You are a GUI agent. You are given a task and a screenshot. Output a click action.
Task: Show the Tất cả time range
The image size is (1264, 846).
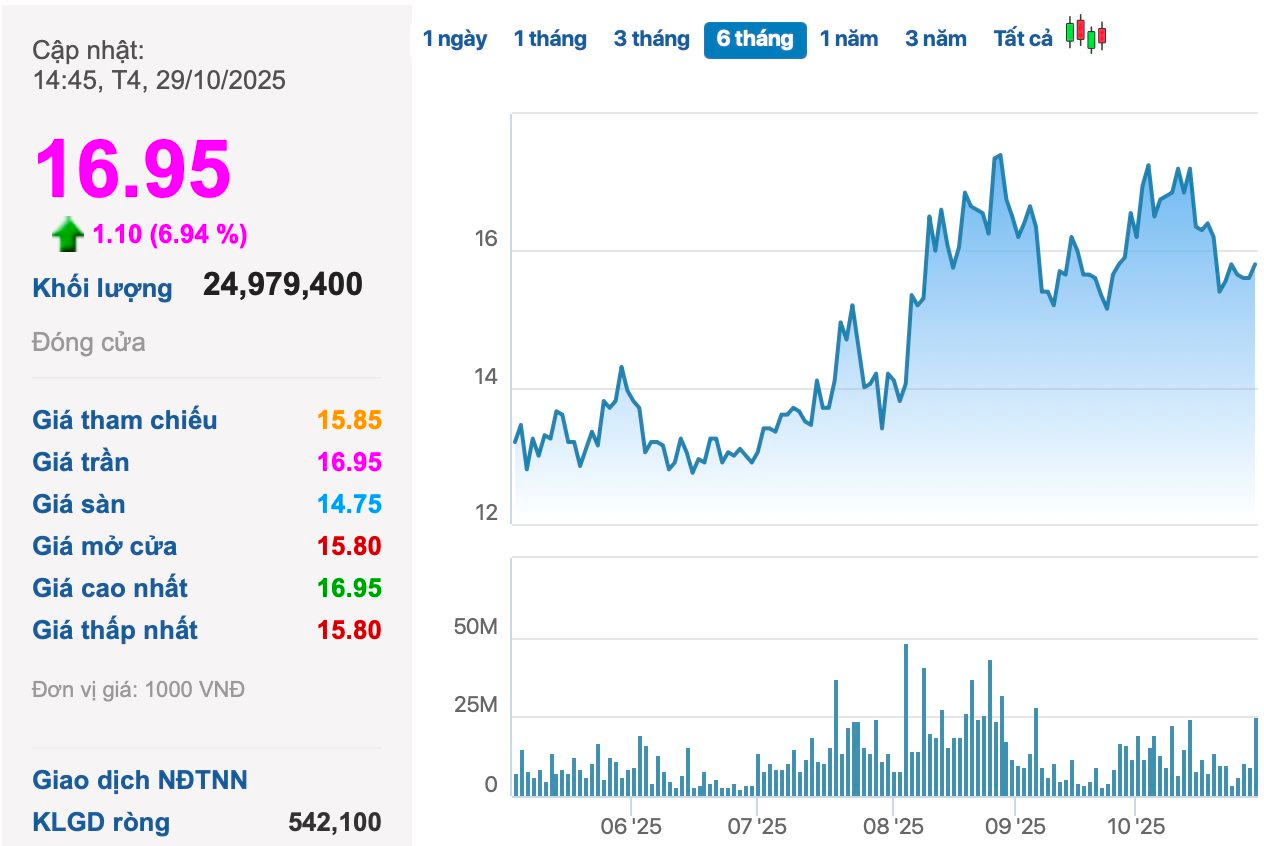[1023, 39]
